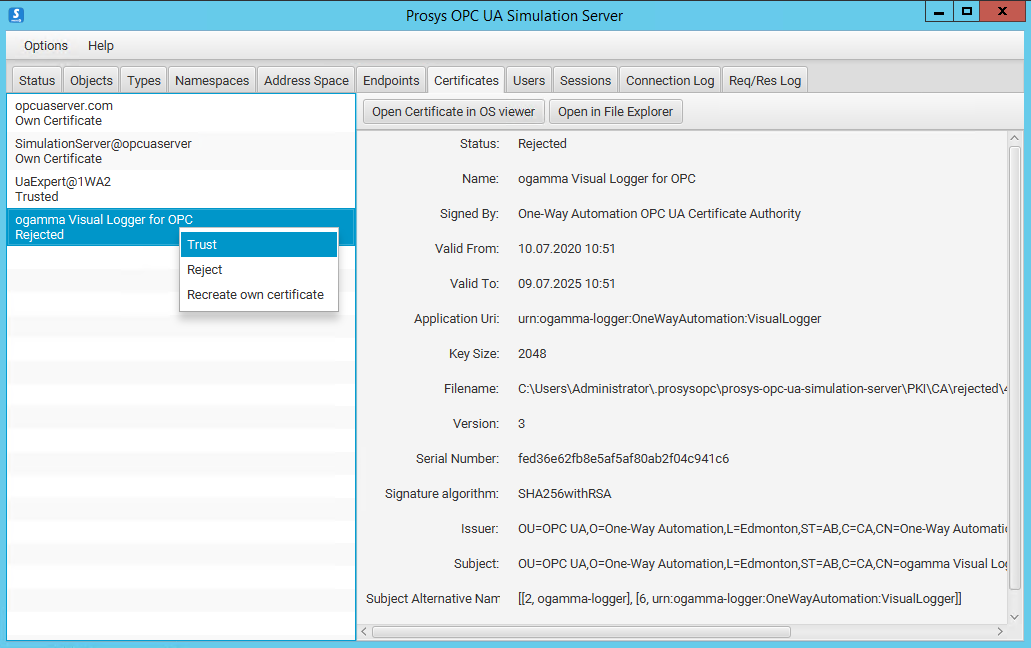This screenshot has height=648, width=1031.
Task: Switch to the Types tab
Action: pyautogui.click(x=144, y=80)
